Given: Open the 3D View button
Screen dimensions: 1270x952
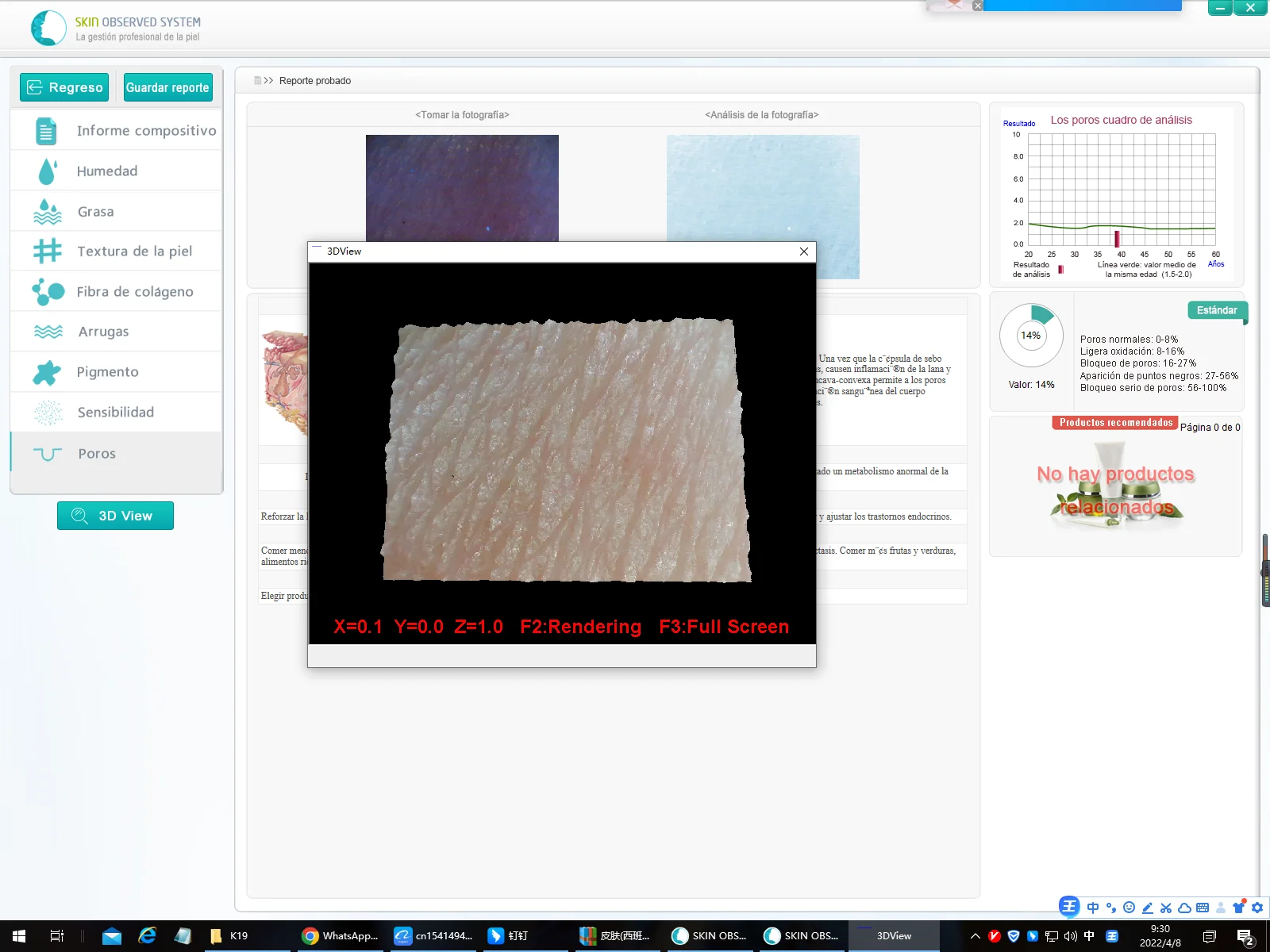Looking at the screenshot, I should 115,516.
